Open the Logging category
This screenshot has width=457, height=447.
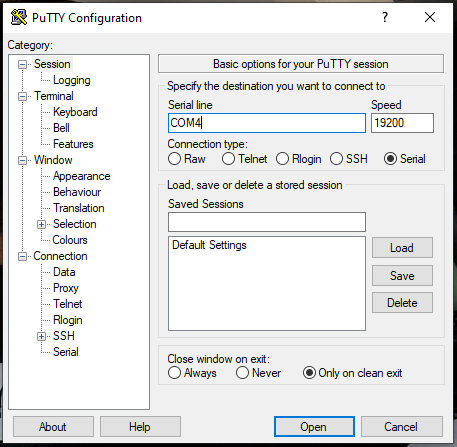click(72, 80)
